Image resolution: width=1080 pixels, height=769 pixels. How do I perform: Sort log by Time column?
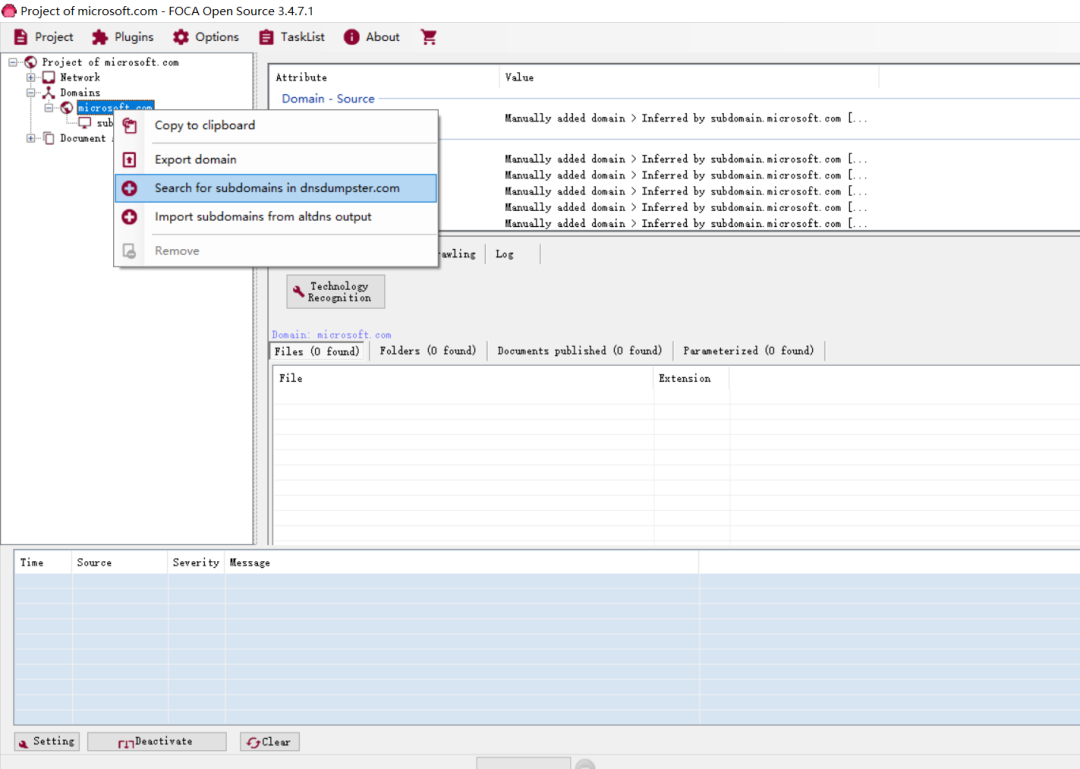[43, 563]
